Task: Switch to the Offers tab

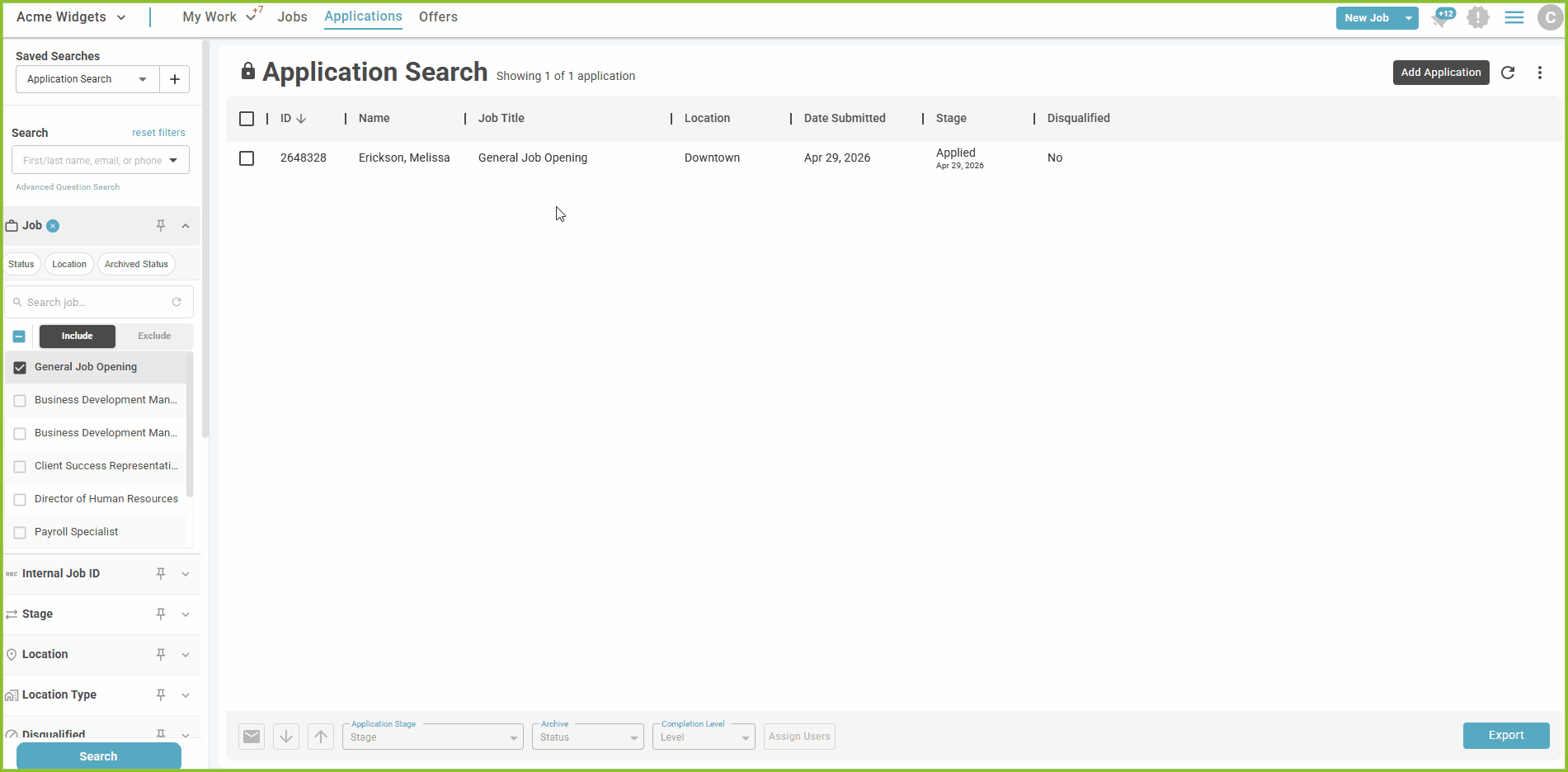Action: coord(438,17)
